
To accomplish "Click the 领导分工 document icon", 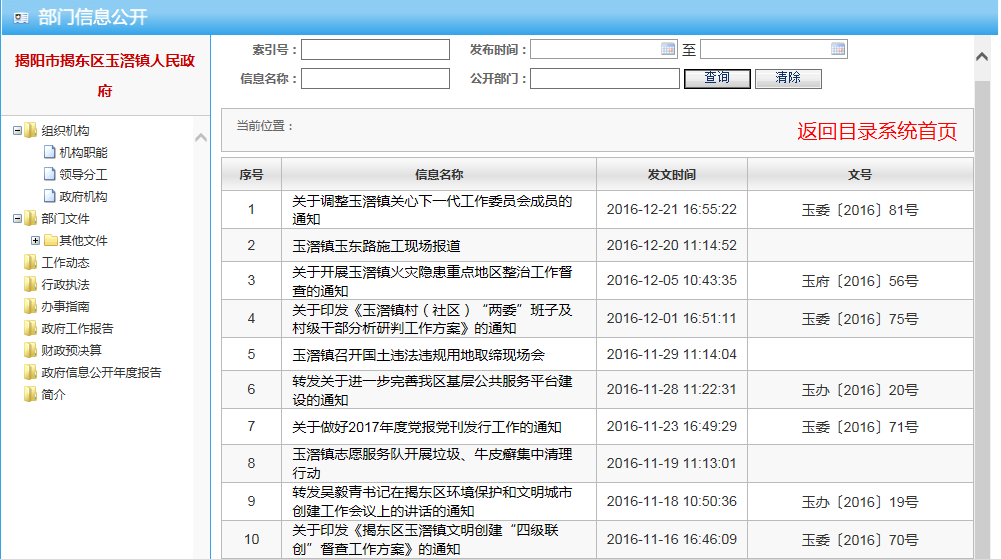I will pos(49,174).
